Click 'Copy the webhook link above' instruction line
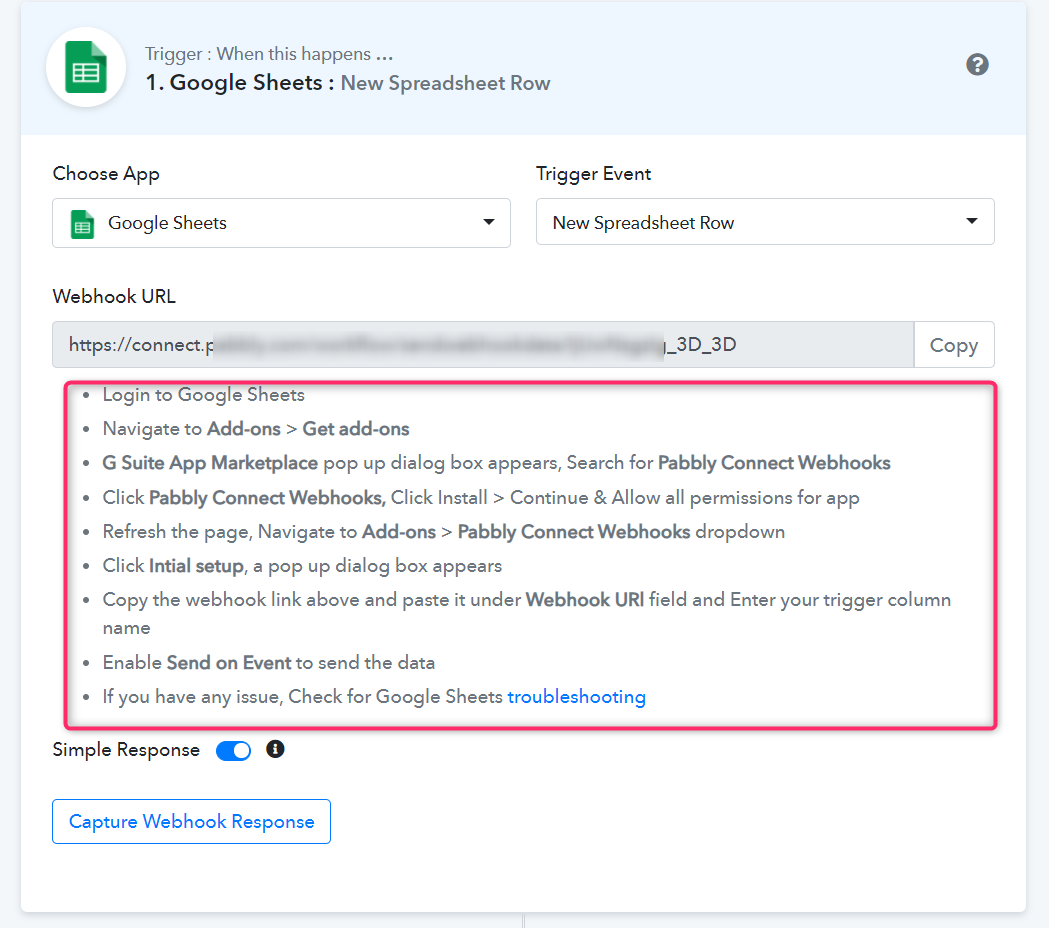 pos(527,614)
